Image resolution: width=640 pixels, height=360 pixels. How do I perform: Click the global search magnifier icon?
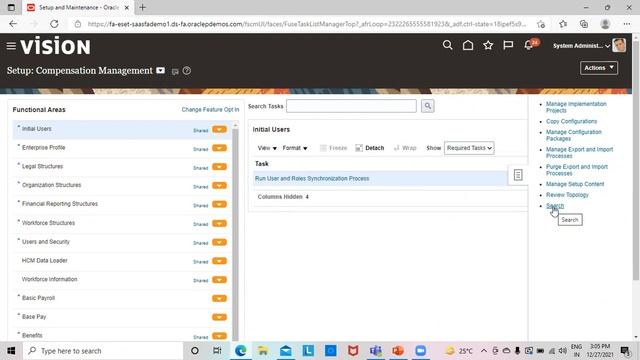click(x=447, y=45)
